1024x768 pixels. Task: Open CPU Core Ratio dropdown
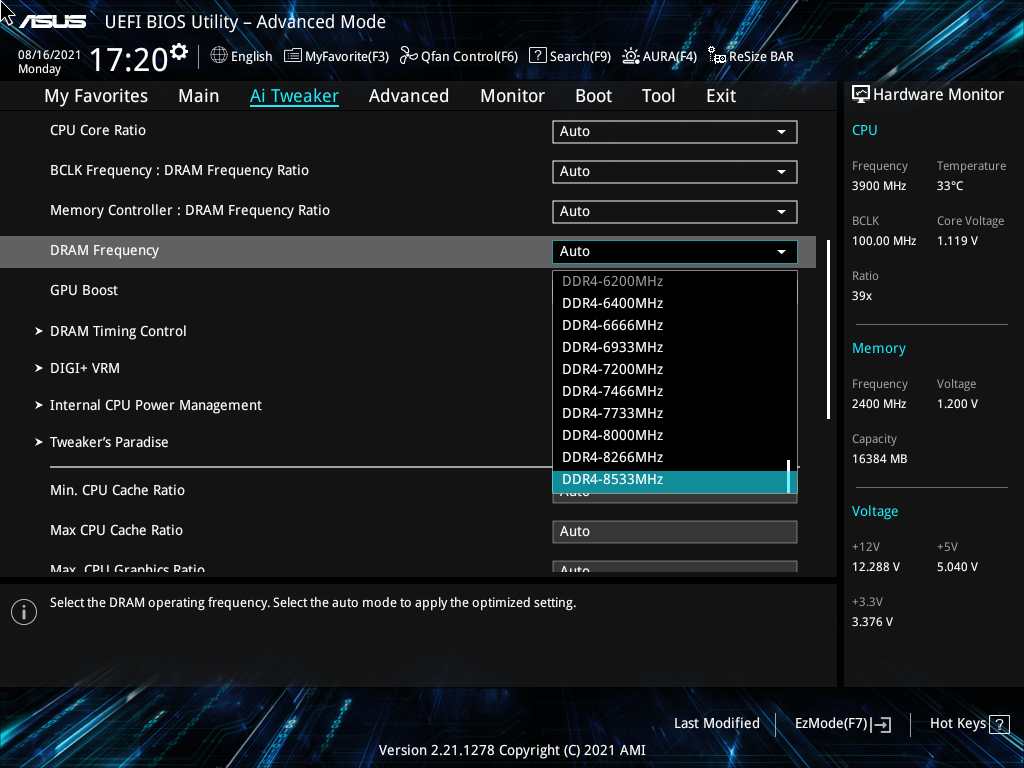[x=675, y=131]
